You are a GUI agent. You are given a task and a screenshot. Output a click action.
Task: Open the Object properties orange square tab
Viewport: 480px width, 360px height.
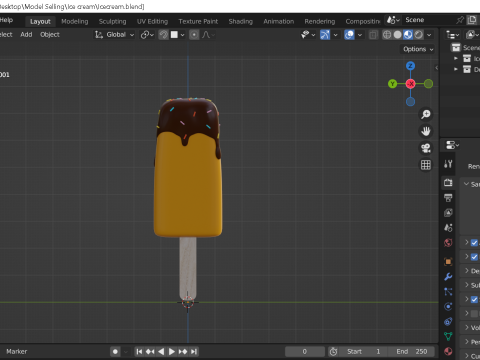(448, 262)
